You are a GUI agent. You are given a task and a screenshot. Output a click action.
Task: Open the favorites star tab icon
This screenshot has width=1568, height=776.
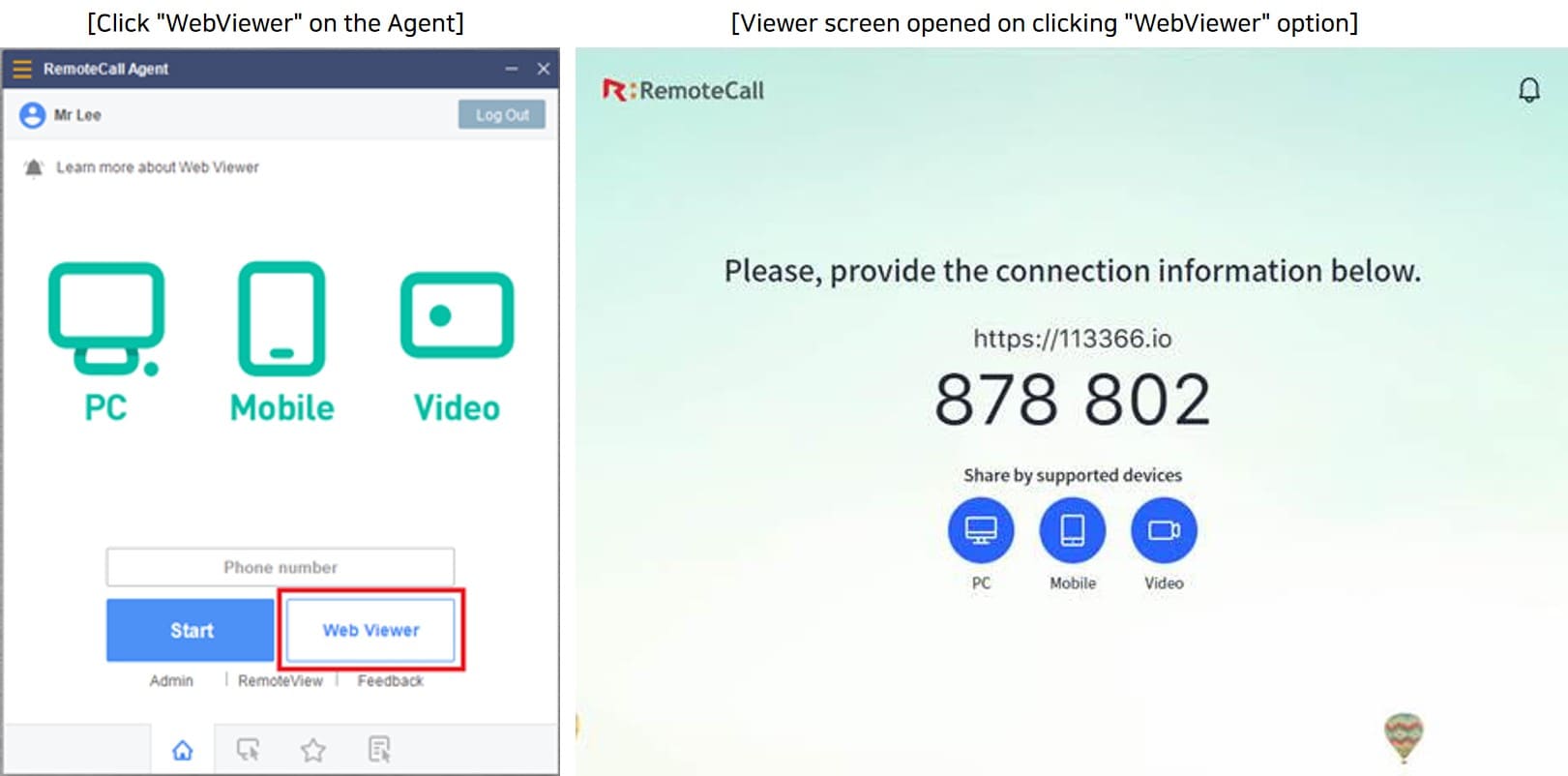313,750
